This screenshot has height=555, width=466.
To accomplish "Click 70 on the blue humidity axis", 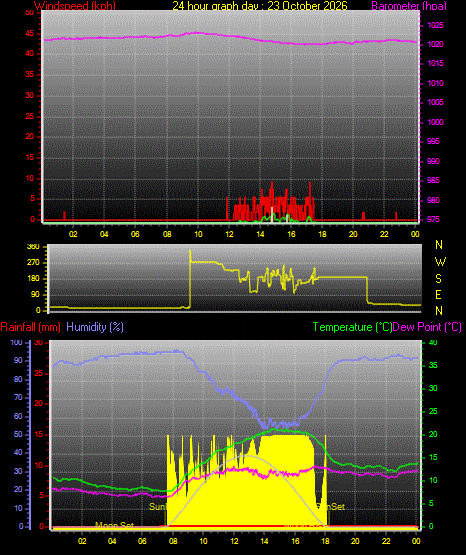I will click(x=18, y=397).
